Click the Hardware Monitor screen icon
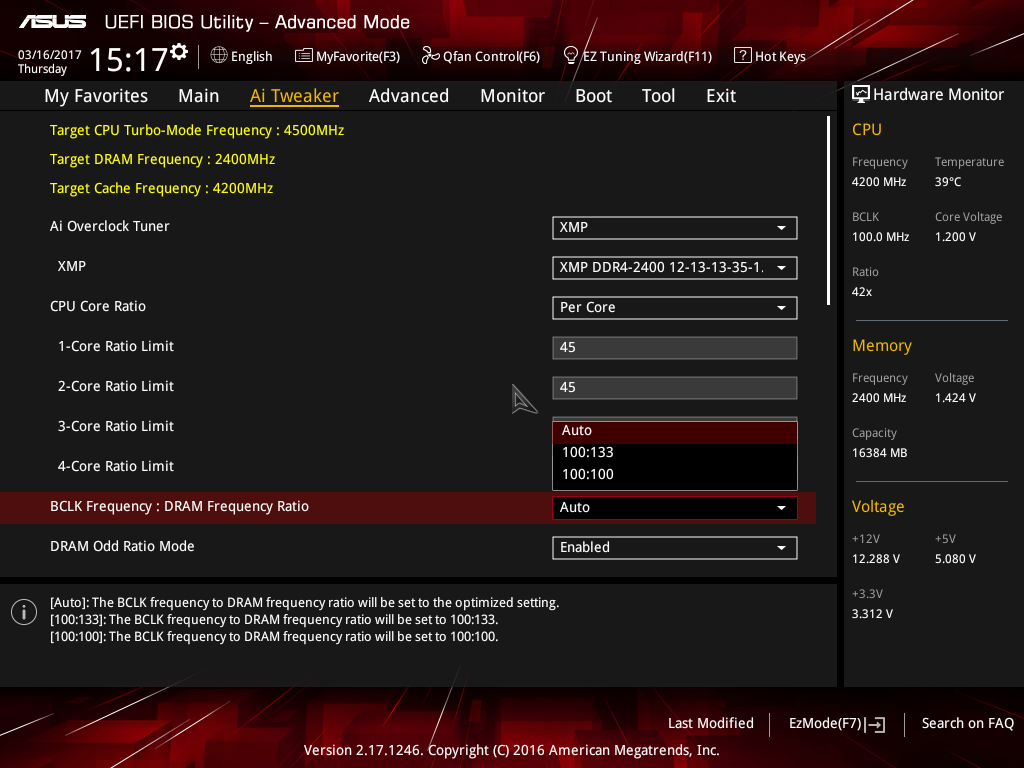This screenshot has width=1024, height=768. pos(861,94)
